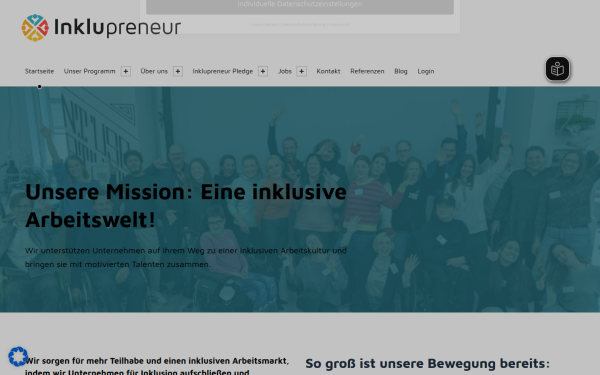Open the Impressum link
The image size is (600, 375).
pyautogui.click(x=340, y=24)
